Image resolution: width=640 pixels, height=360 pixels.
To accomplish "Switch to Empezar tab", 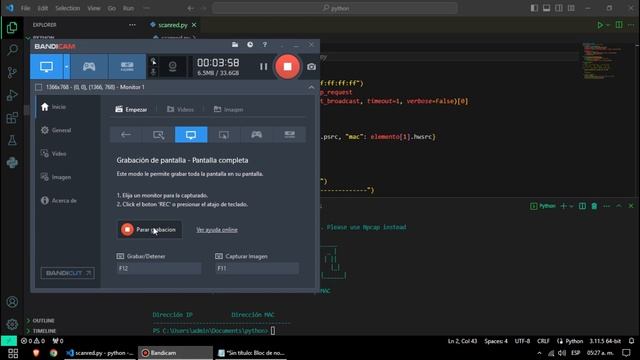I will coord(131,109).
